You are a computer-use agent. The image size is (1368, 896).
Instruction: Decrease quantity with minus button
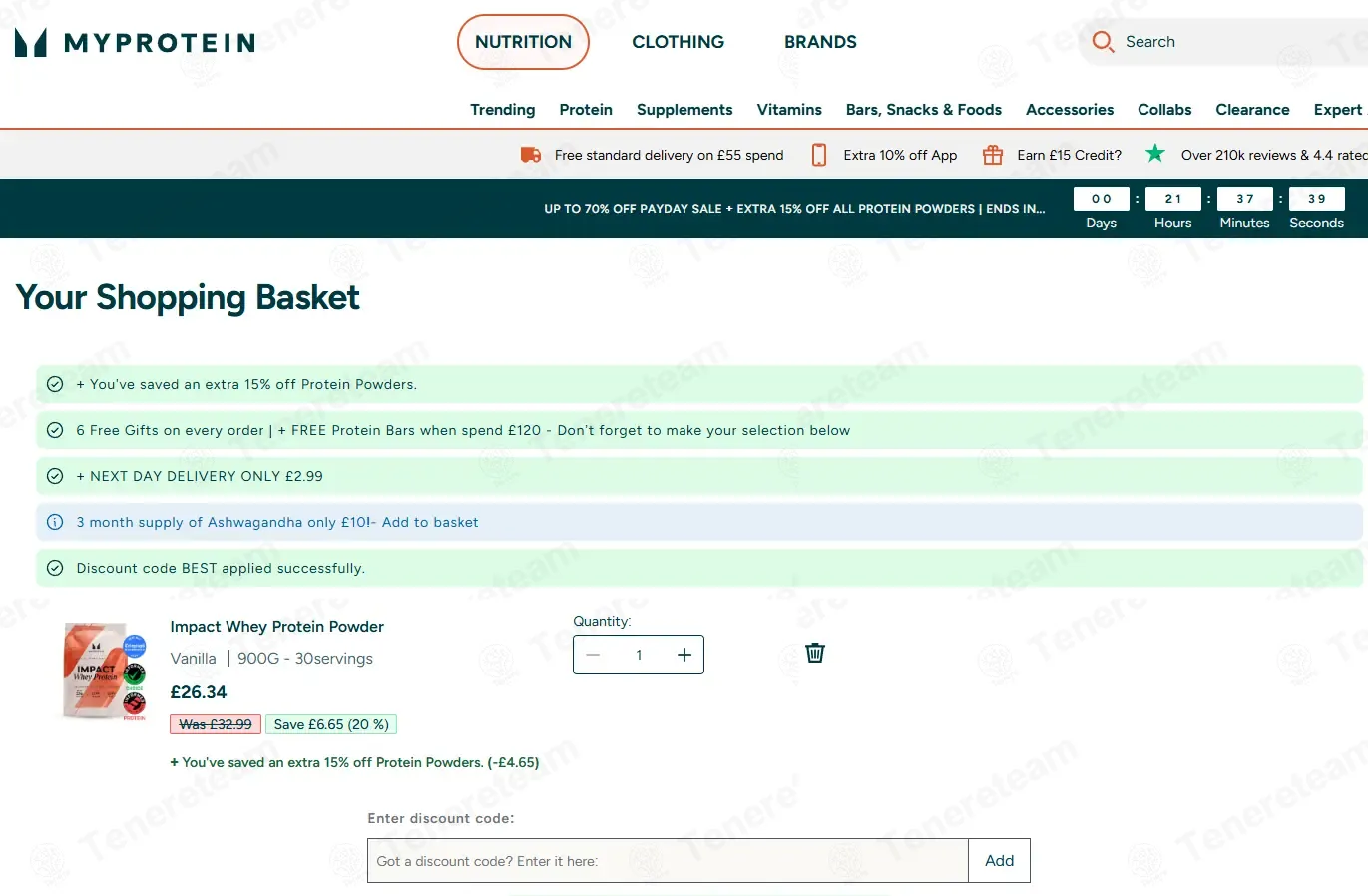coord(594,655)
